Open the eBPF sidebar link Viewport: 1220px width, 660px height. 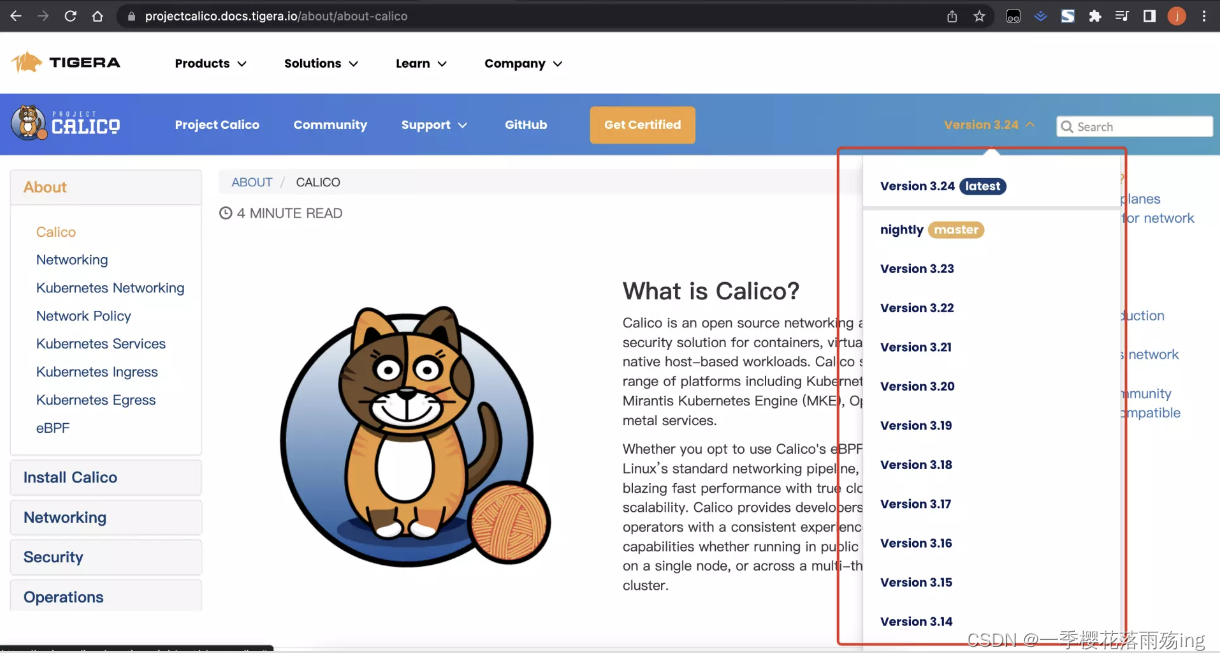tap(53, 428)
